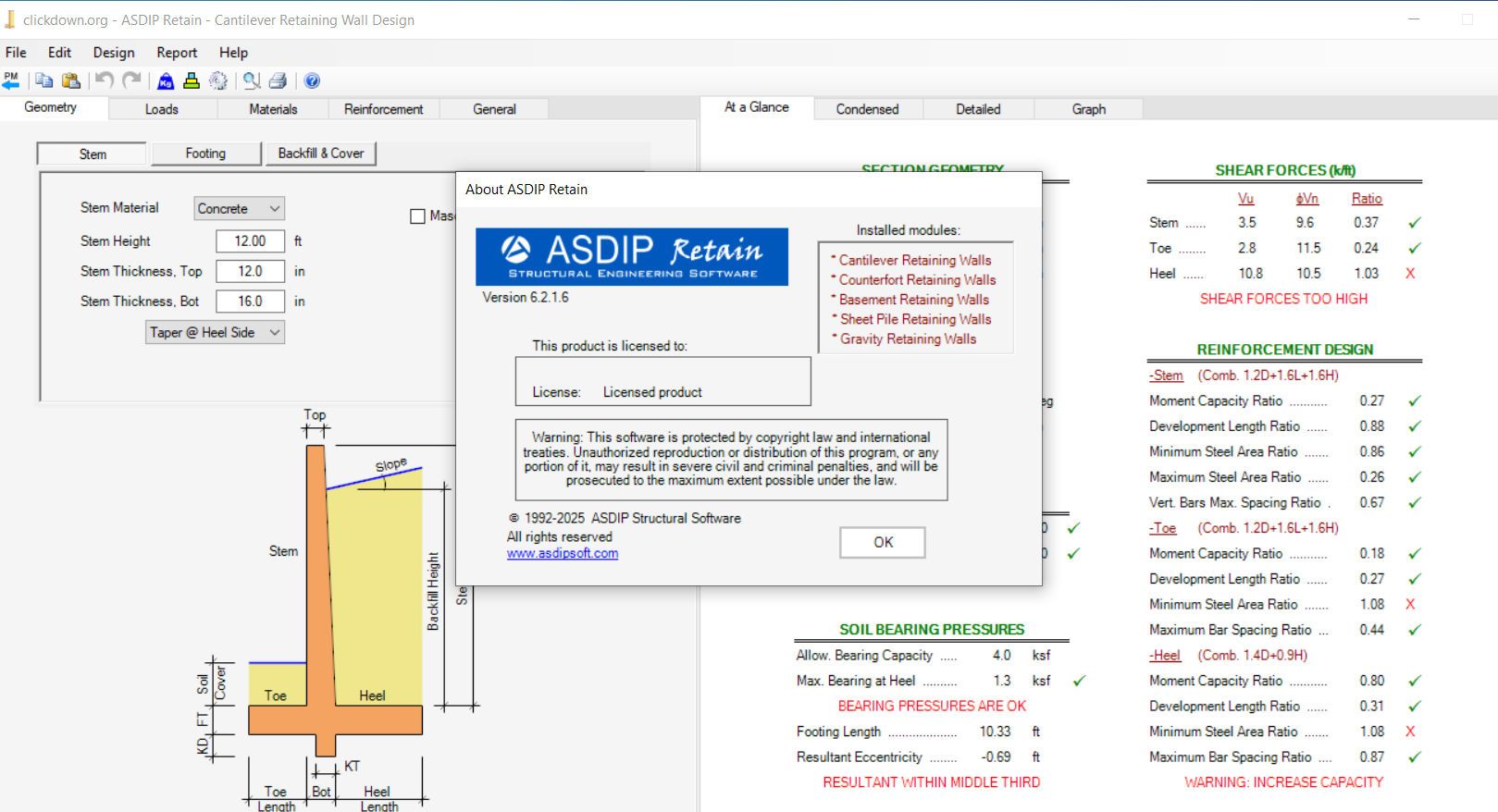The image size is (1498, 812).
Task: Click the Vu column header
Action: pyautogui.click(x=1246, y=199)
